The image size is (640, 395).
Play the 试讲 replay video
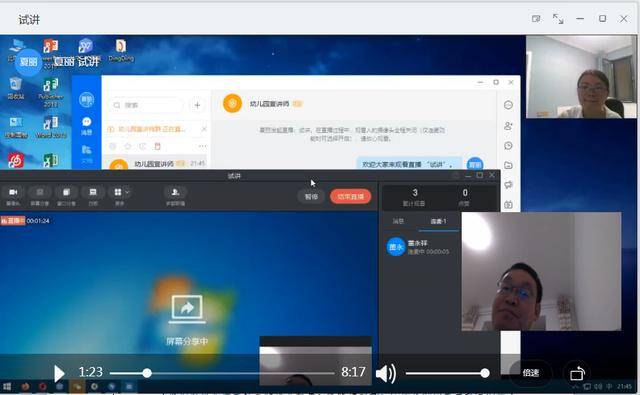pyautogui.click(x=59, y=373)
